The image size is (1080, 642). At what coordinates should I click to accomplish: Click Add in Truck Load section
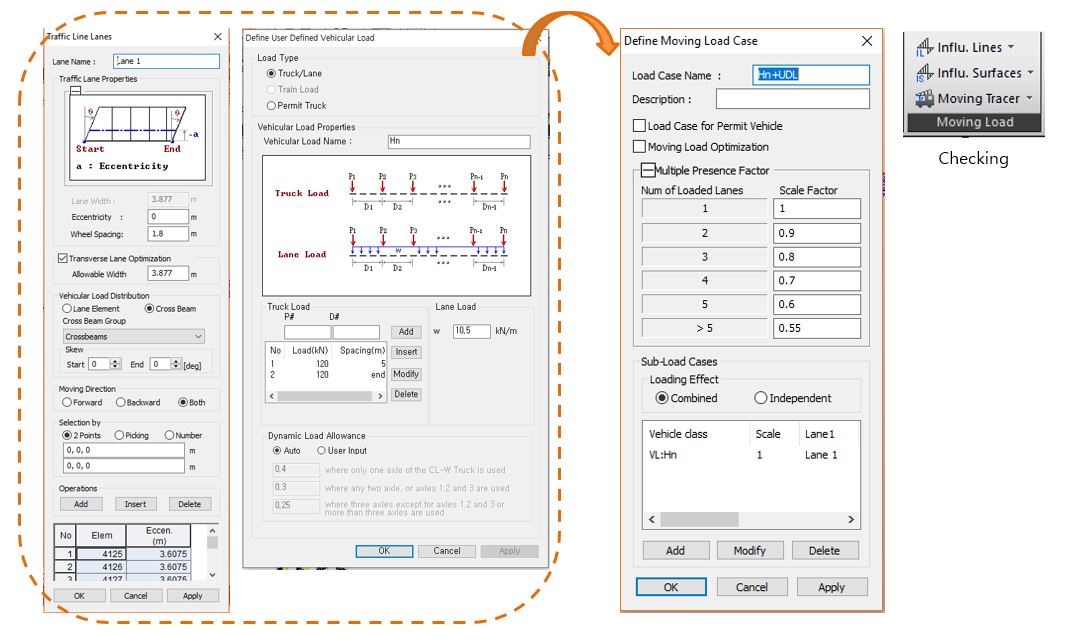pos(406,332)
